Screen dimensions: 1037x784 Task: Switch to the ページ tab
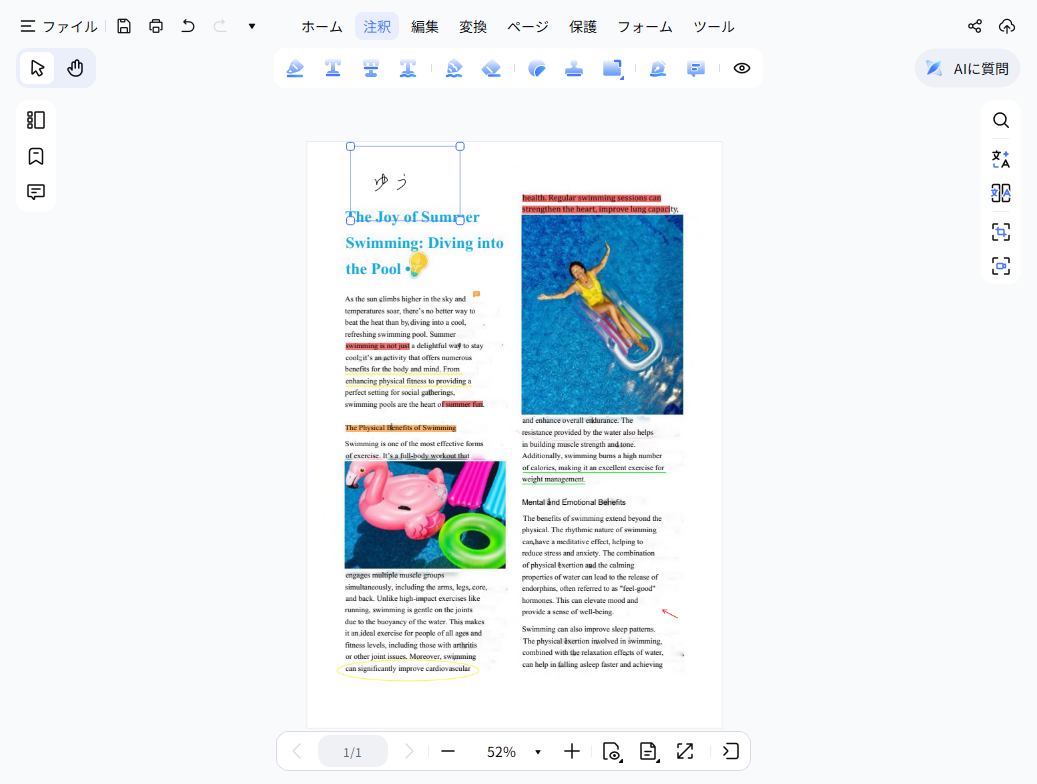pyautogui.click(x=528, y=26)
